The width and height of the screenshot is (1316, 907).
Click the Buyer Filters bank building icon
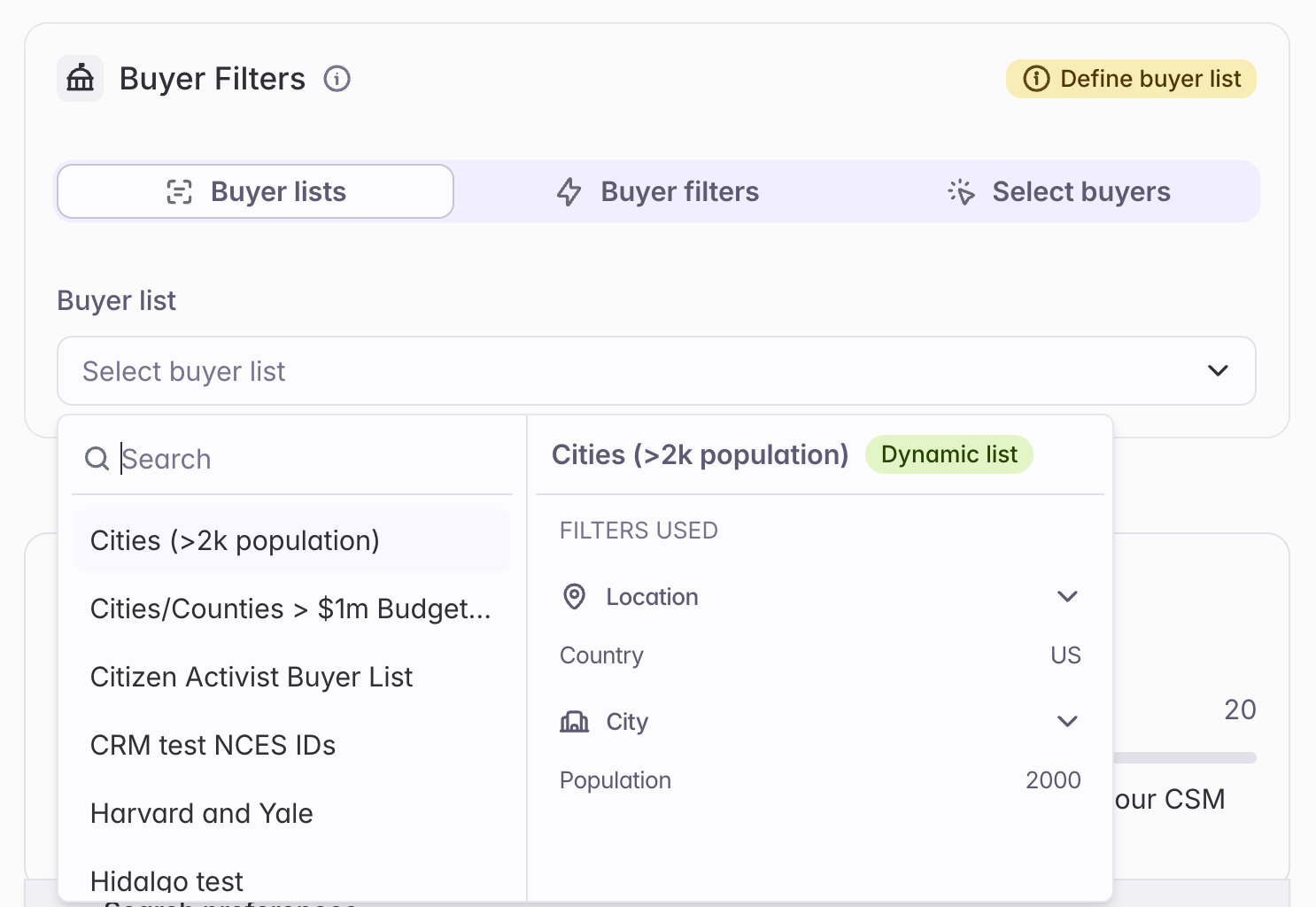pos(81,79)
